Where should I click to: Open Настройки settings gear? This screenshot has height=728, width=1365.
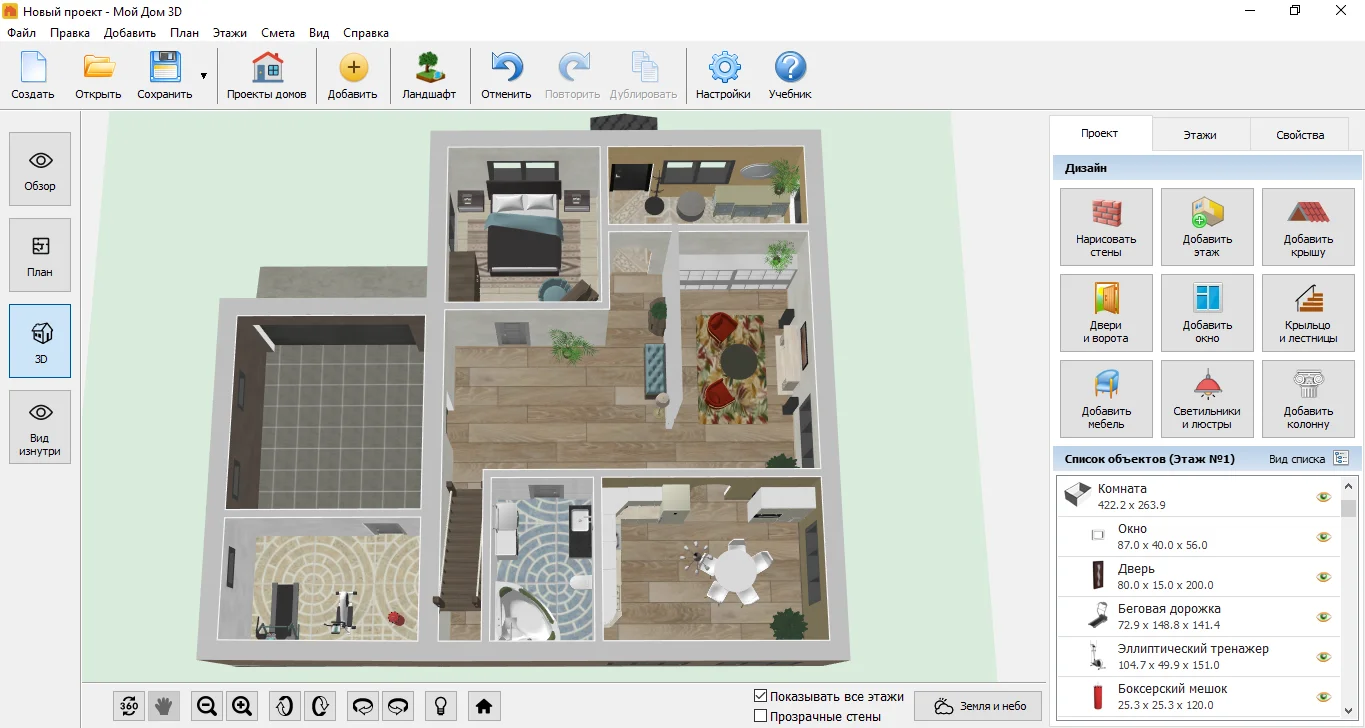(723, 76)
